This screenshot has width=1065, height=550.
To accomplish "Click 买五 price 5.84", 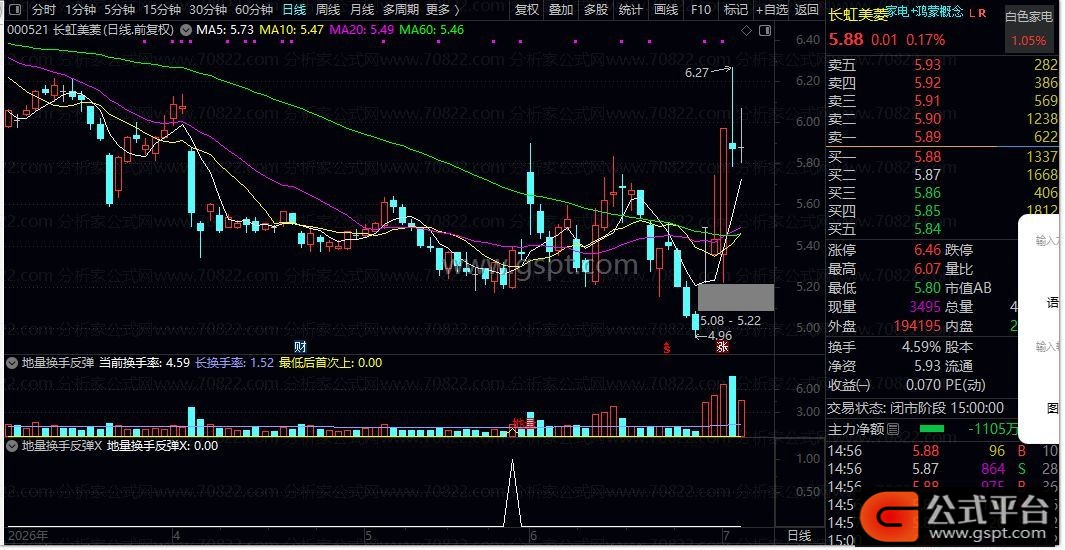I will click(x=927, y=229).
